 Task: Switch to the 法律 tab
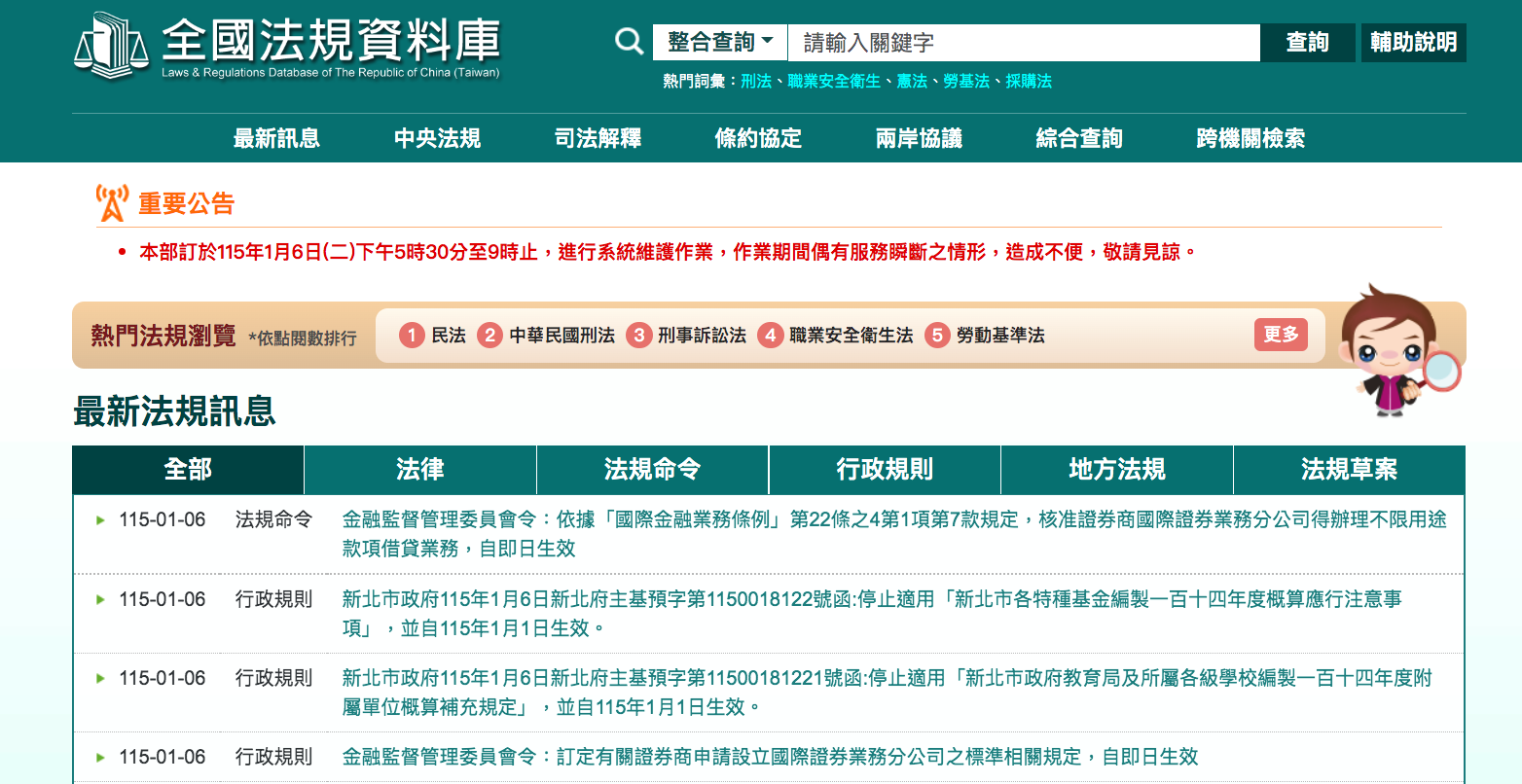420,470
